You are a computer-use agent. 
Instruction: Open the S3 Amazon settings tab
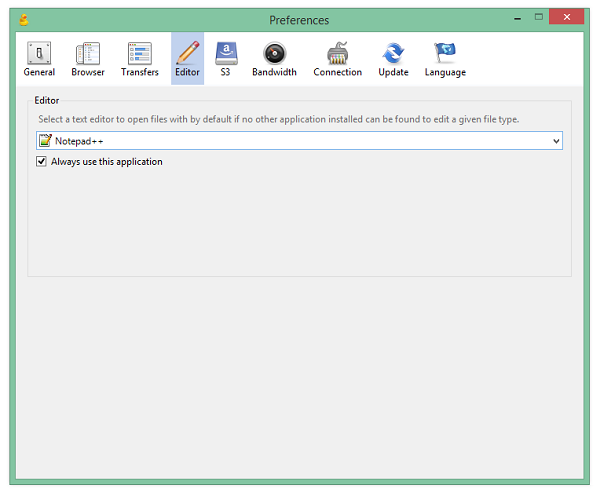coord(226,59)
